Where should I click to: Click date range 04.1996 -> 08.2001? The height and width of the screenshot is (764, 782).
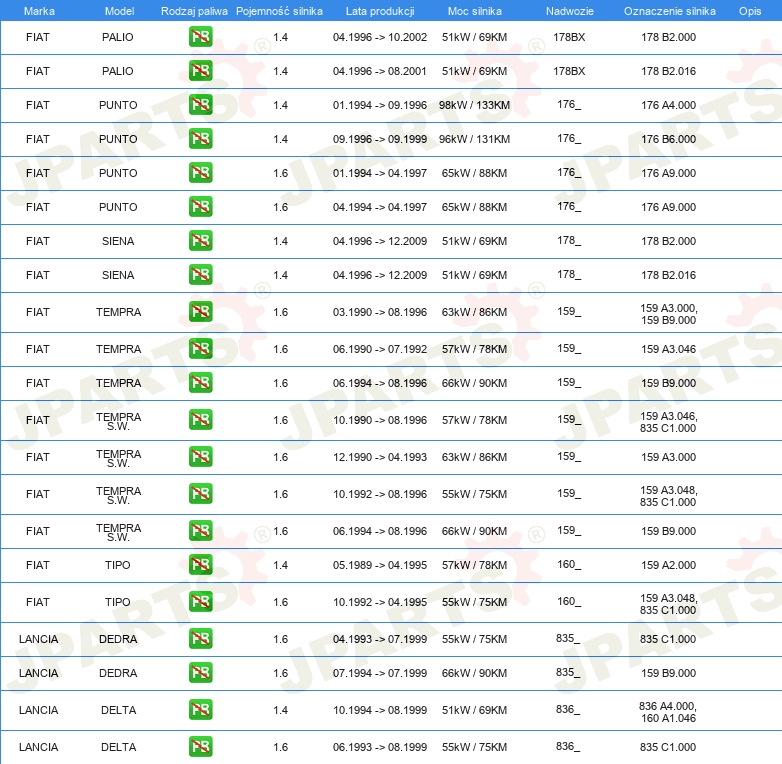pyautogui.click(x=380, y=71)
